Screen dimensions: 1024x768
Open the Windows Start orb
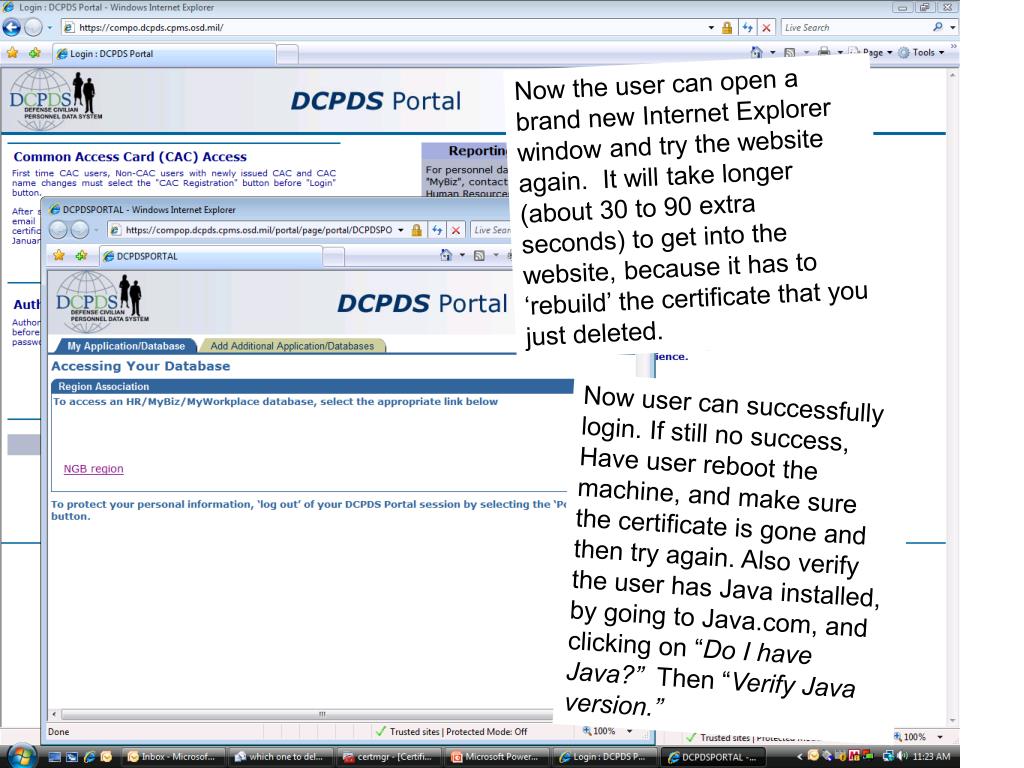[x=21, y=756]
